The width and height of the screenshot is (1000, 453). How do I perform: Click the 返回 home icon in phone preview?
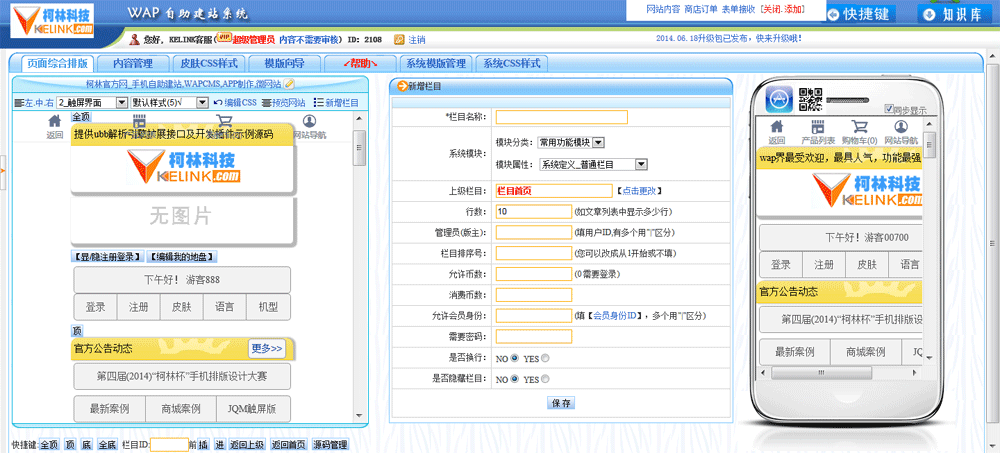coord(777,126)
